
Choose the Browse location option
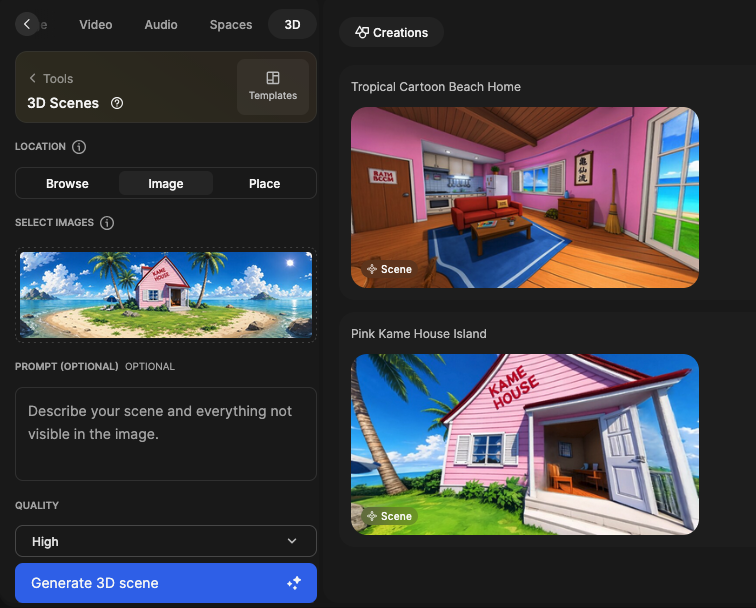(68, 184)
